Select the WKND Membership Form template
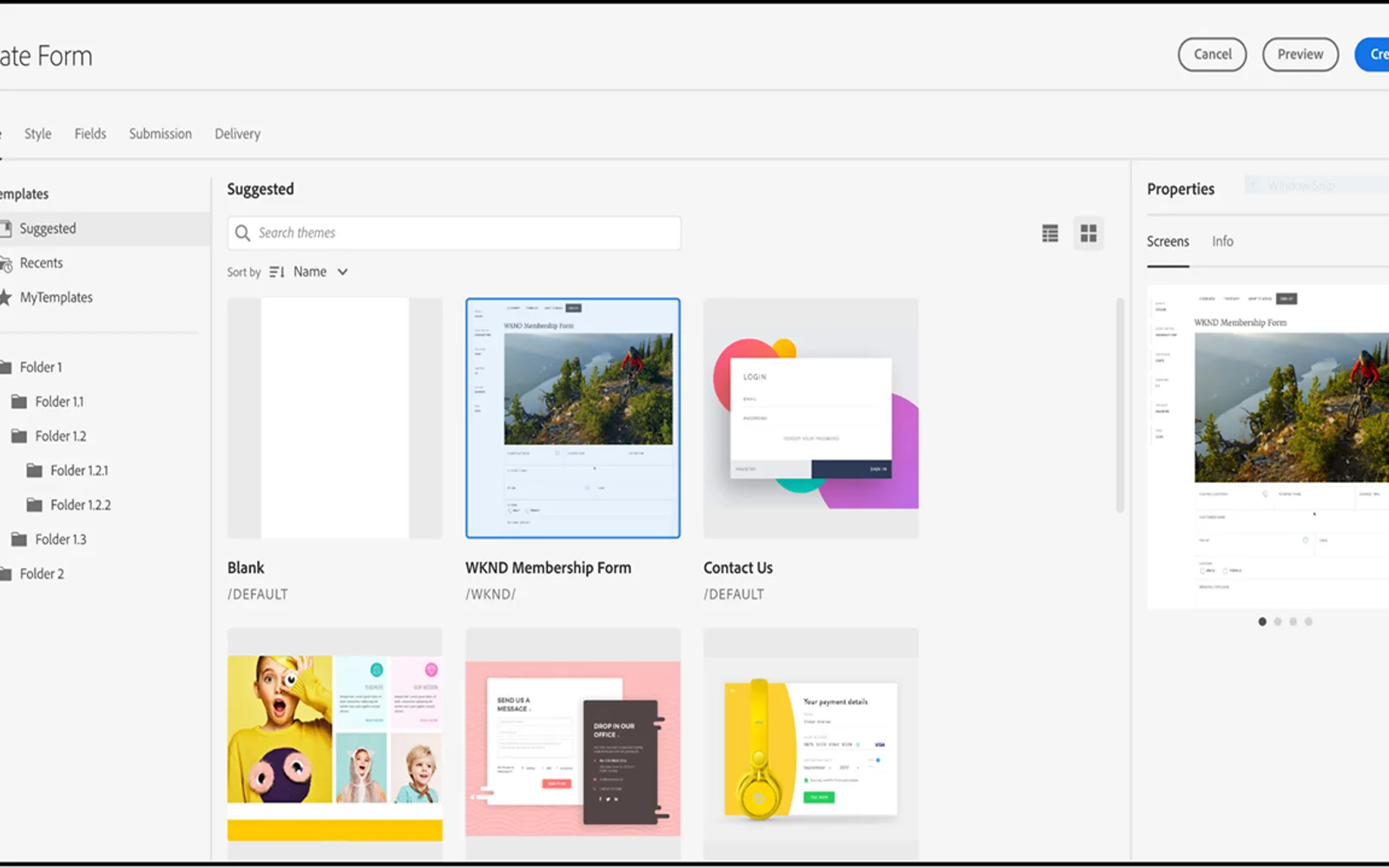The height and width of the screenshot is (868, 1389). [x=573, y=418]
